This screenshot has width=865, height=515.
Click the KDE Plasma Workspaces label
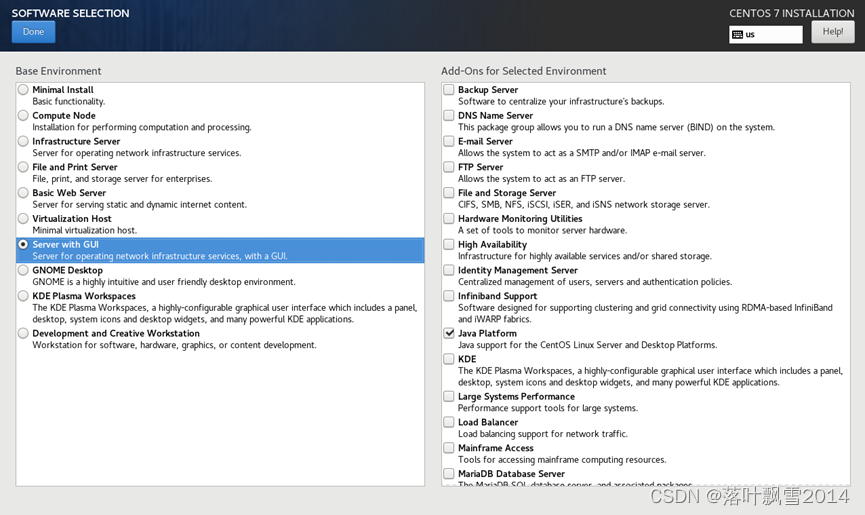click(84, 296)
